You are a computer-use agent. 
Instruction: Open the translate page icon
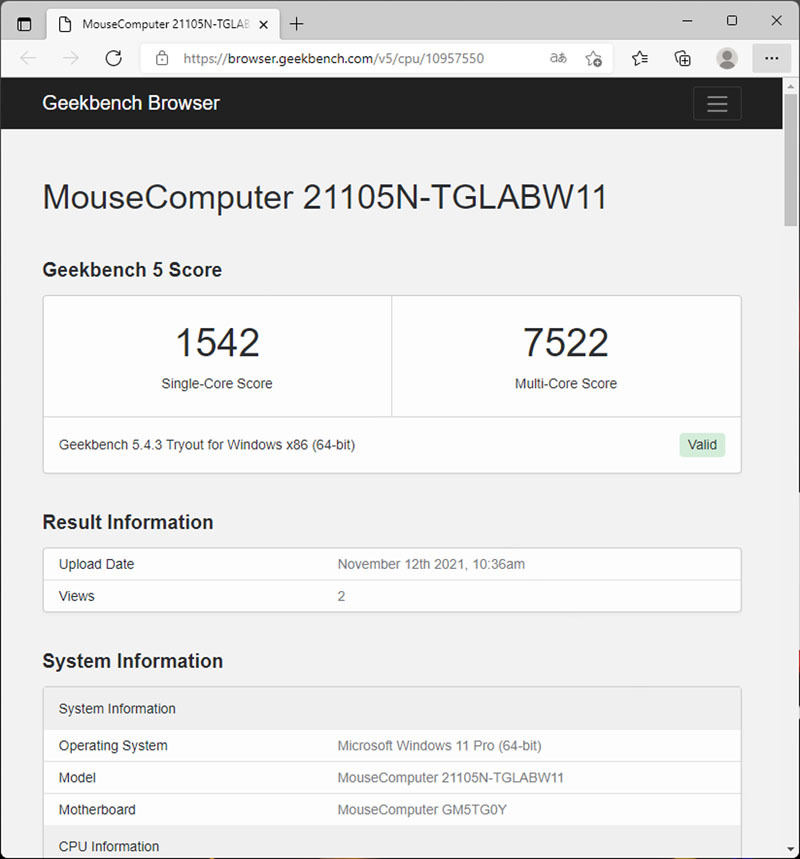coord(558,58)
